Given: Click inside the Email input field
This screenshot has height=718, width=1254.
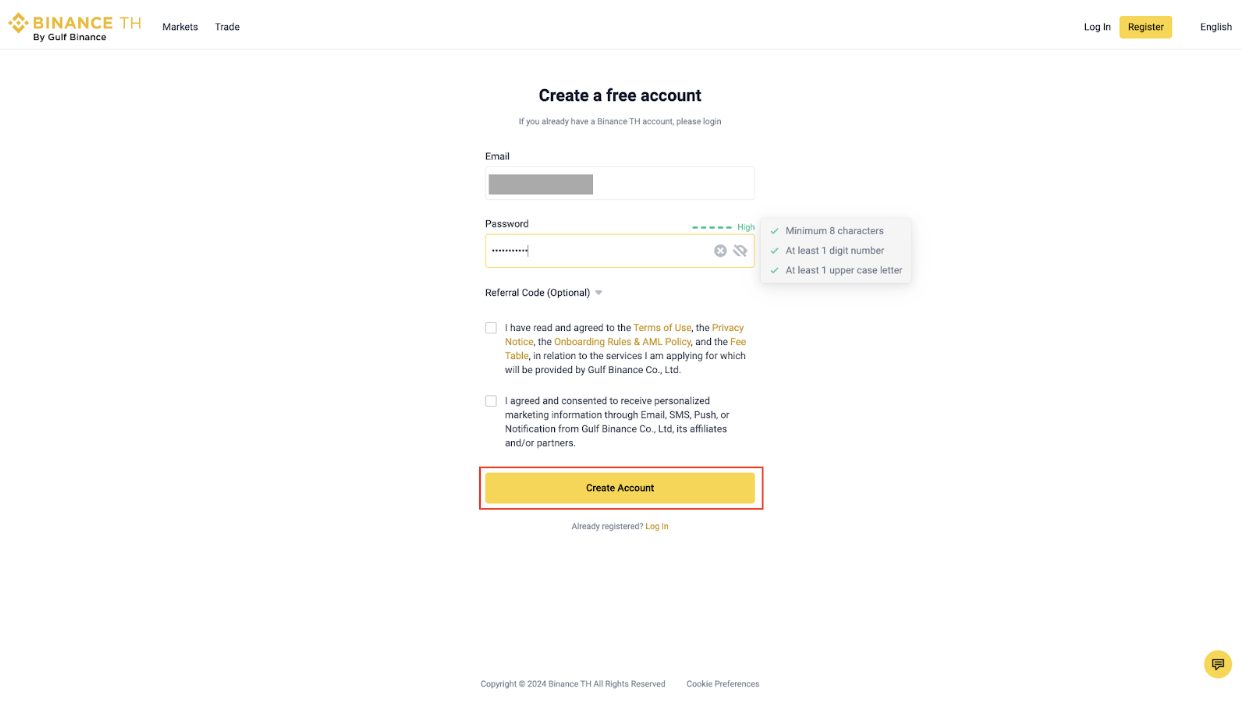Looking at the screenshot, I should pyautogui.click(x=620, y=183).
